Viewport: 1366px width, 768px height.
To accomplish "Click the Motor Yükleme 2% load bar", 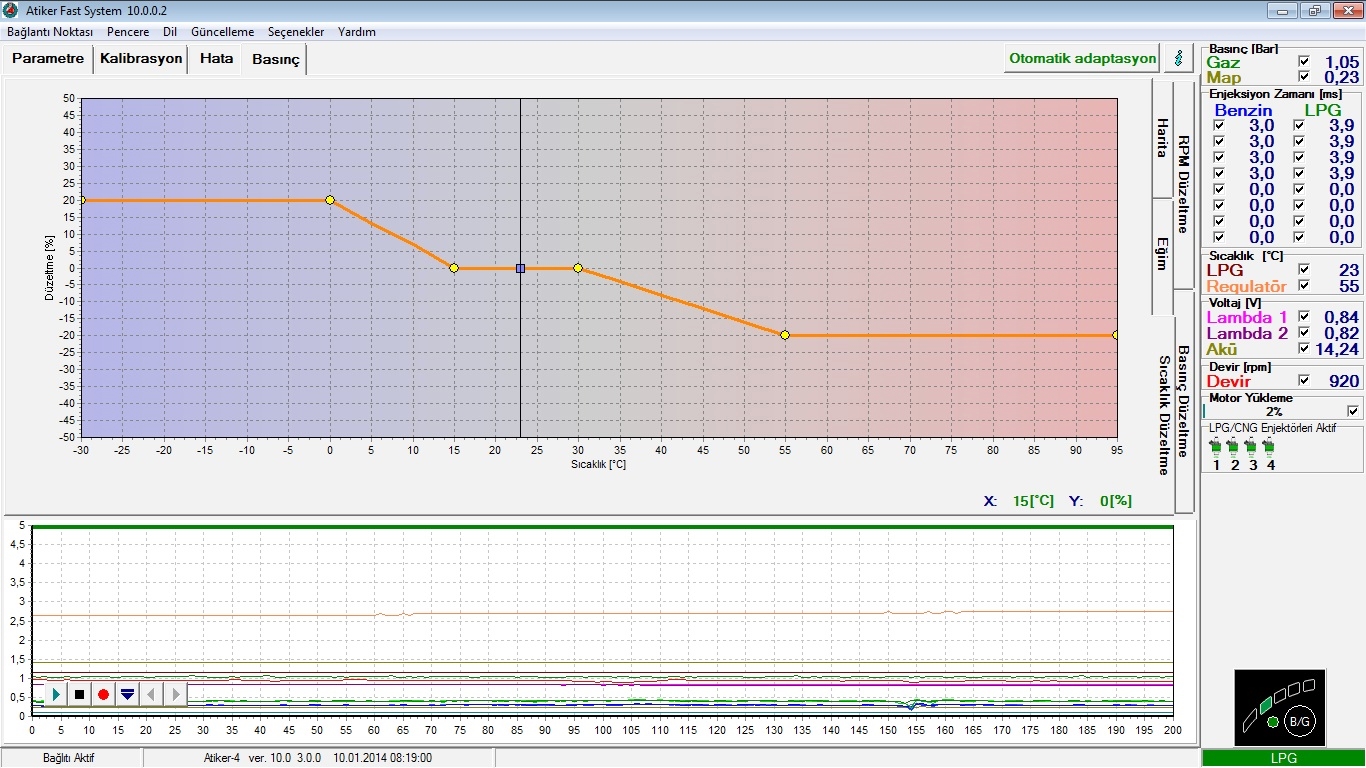I will tap(1273, 411).
